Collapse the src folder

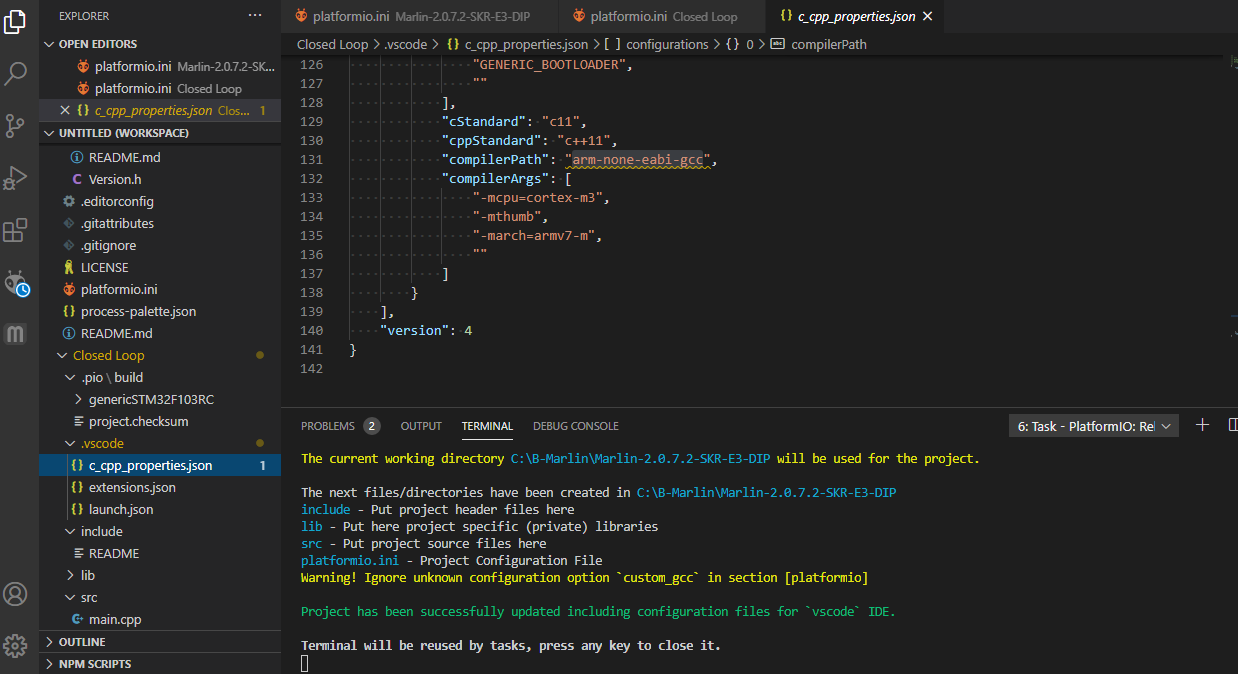[160, 597]
